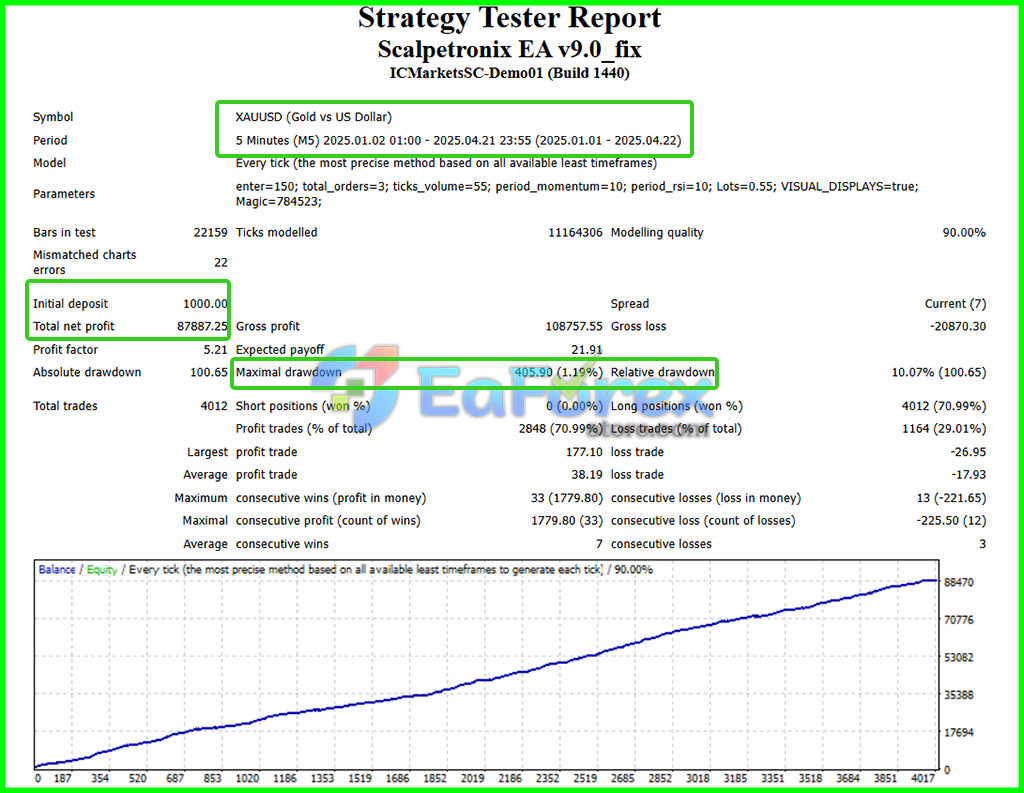Select the "Profit trades (% of total)" label
Viewport: 1024px width, 793px height.
pyautogui.click(x=304, y=429)
